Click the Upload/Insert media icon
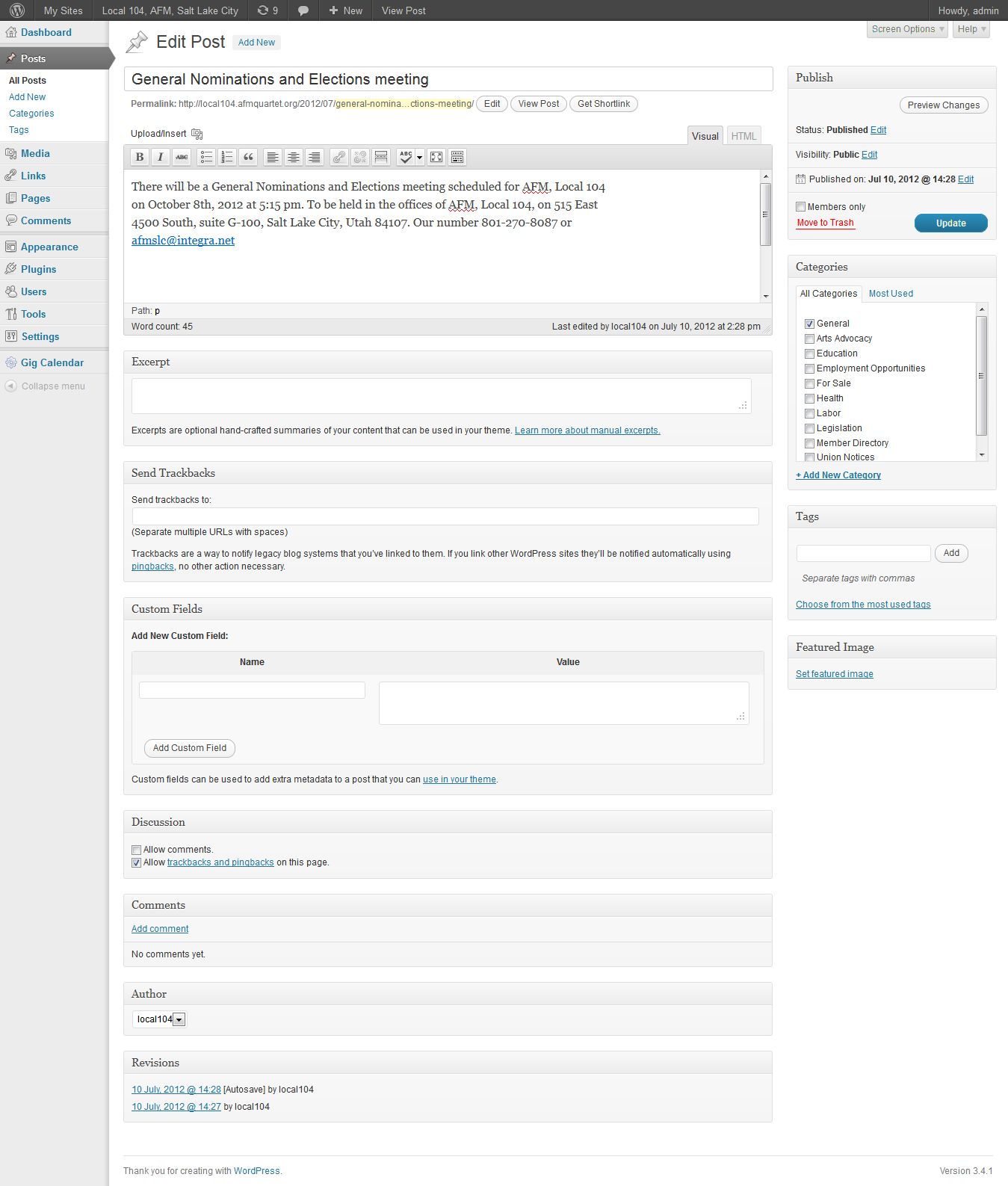The width and height of the screenshot is (1008, 1186). [x=197, y=134]
